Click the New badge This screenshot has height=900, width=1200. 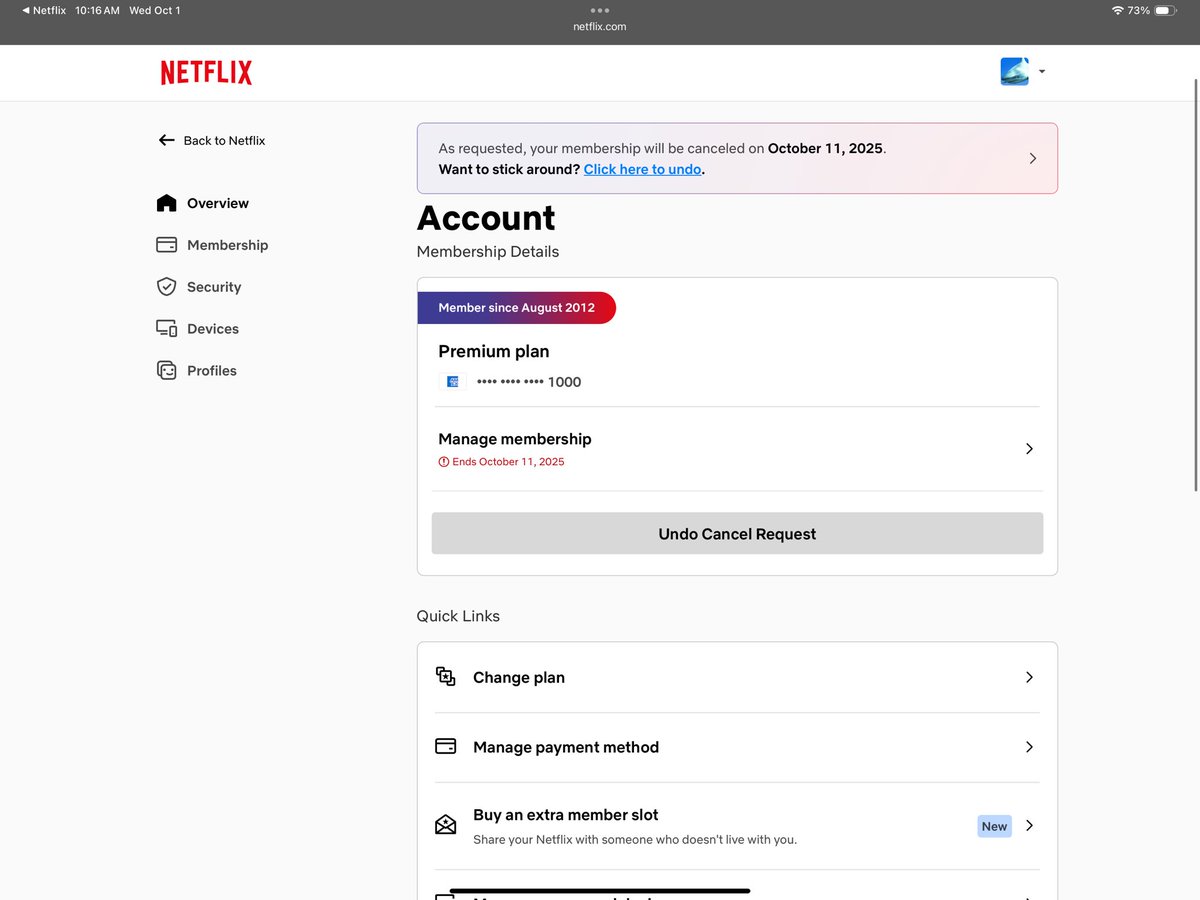(x=994, y=826)
